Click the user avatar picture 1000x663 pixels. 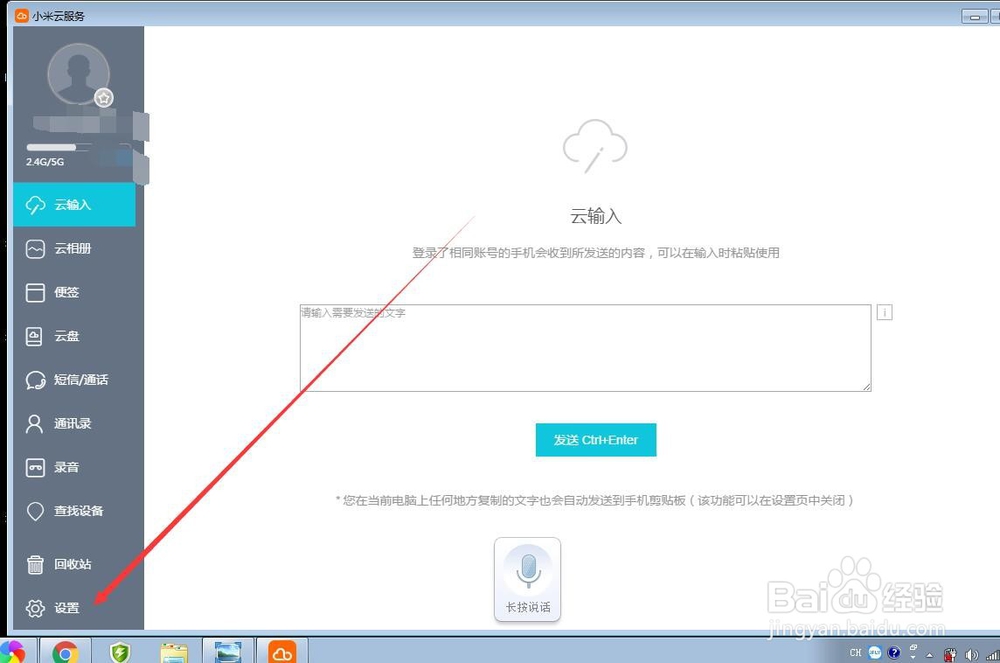[78, 74]
